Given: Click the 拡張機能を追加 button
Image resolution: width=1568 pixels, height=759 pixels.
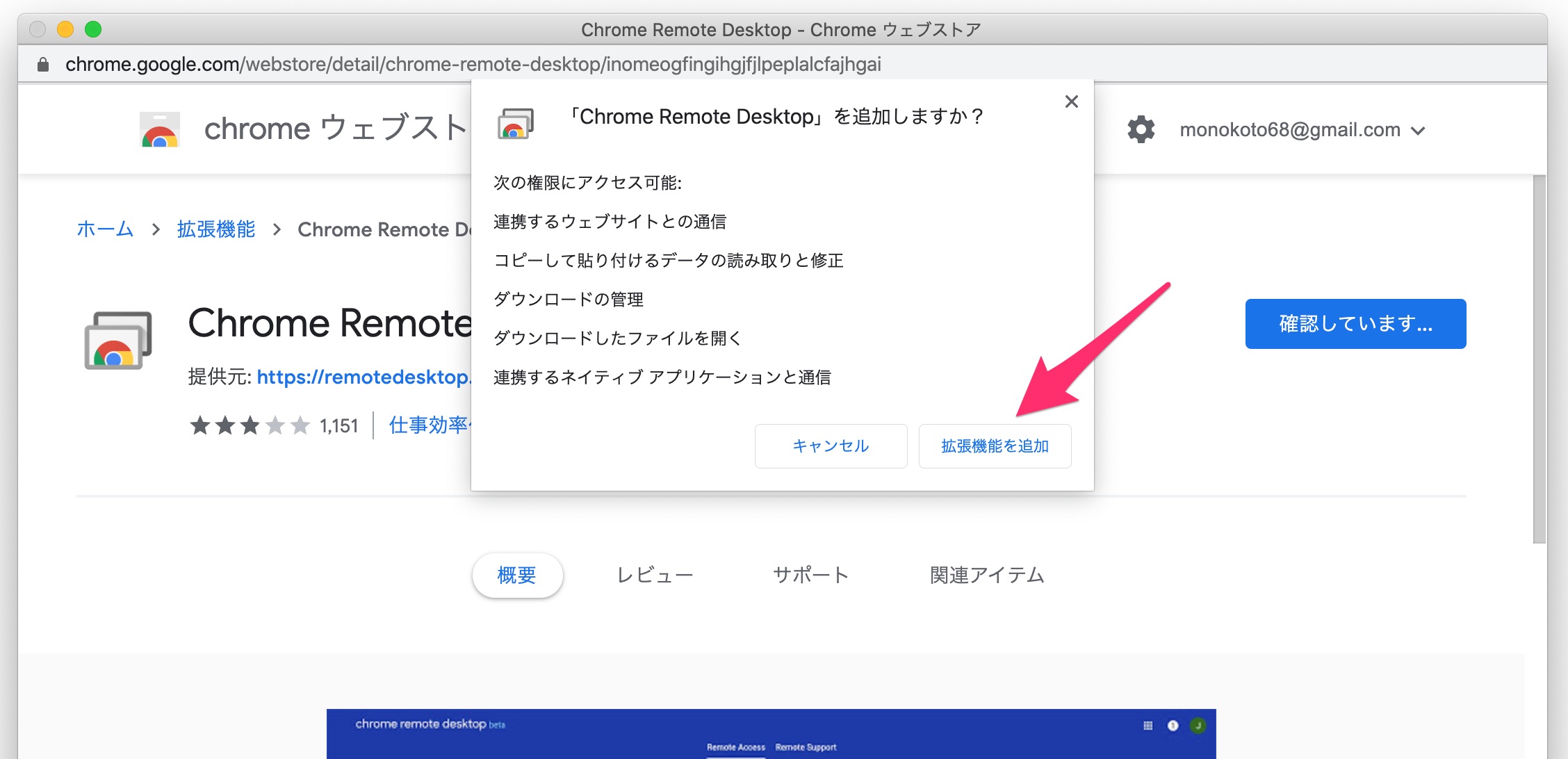Looking at the screenshot, I should 995,446.
